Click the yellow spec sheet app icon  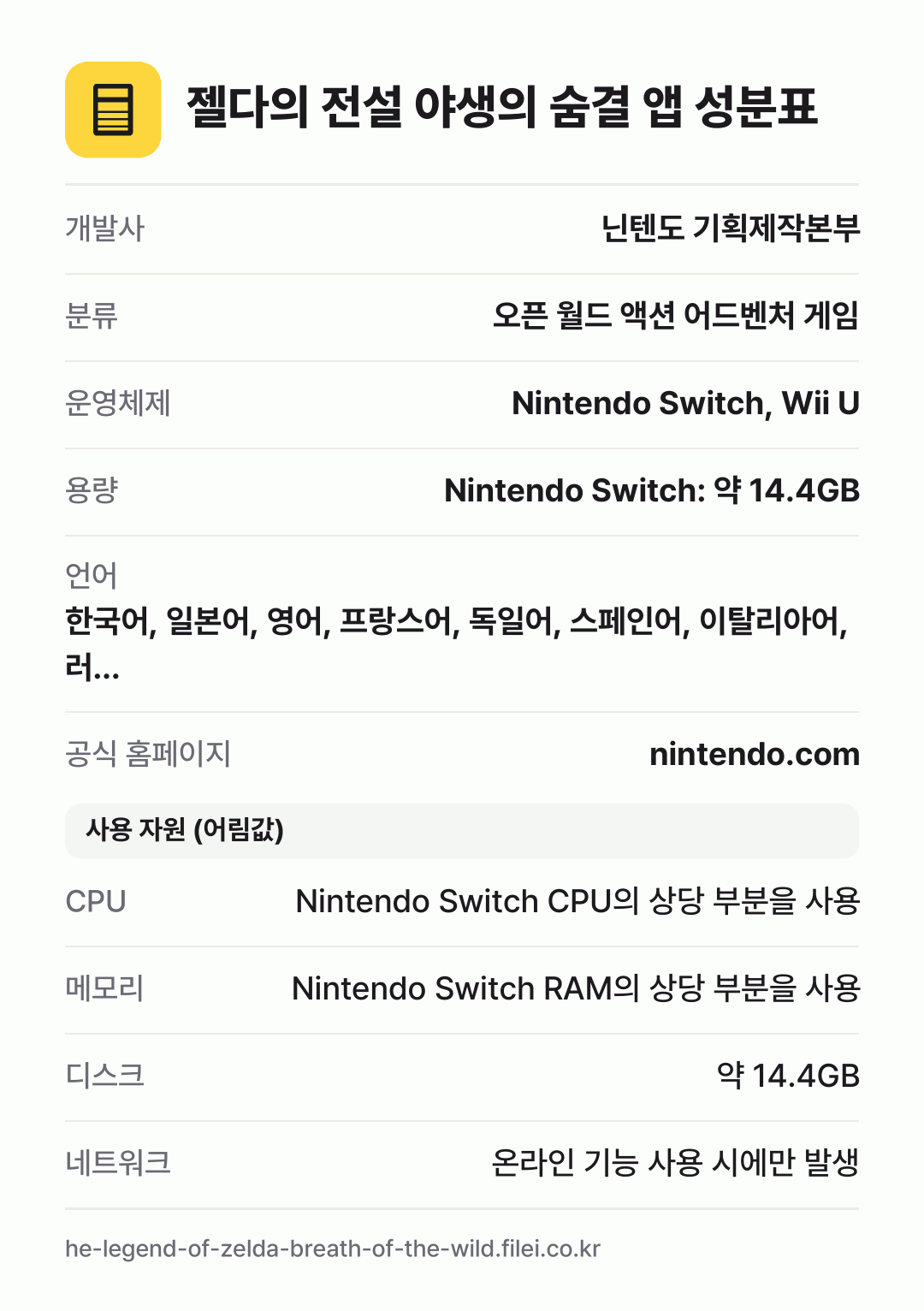[113, 110]
